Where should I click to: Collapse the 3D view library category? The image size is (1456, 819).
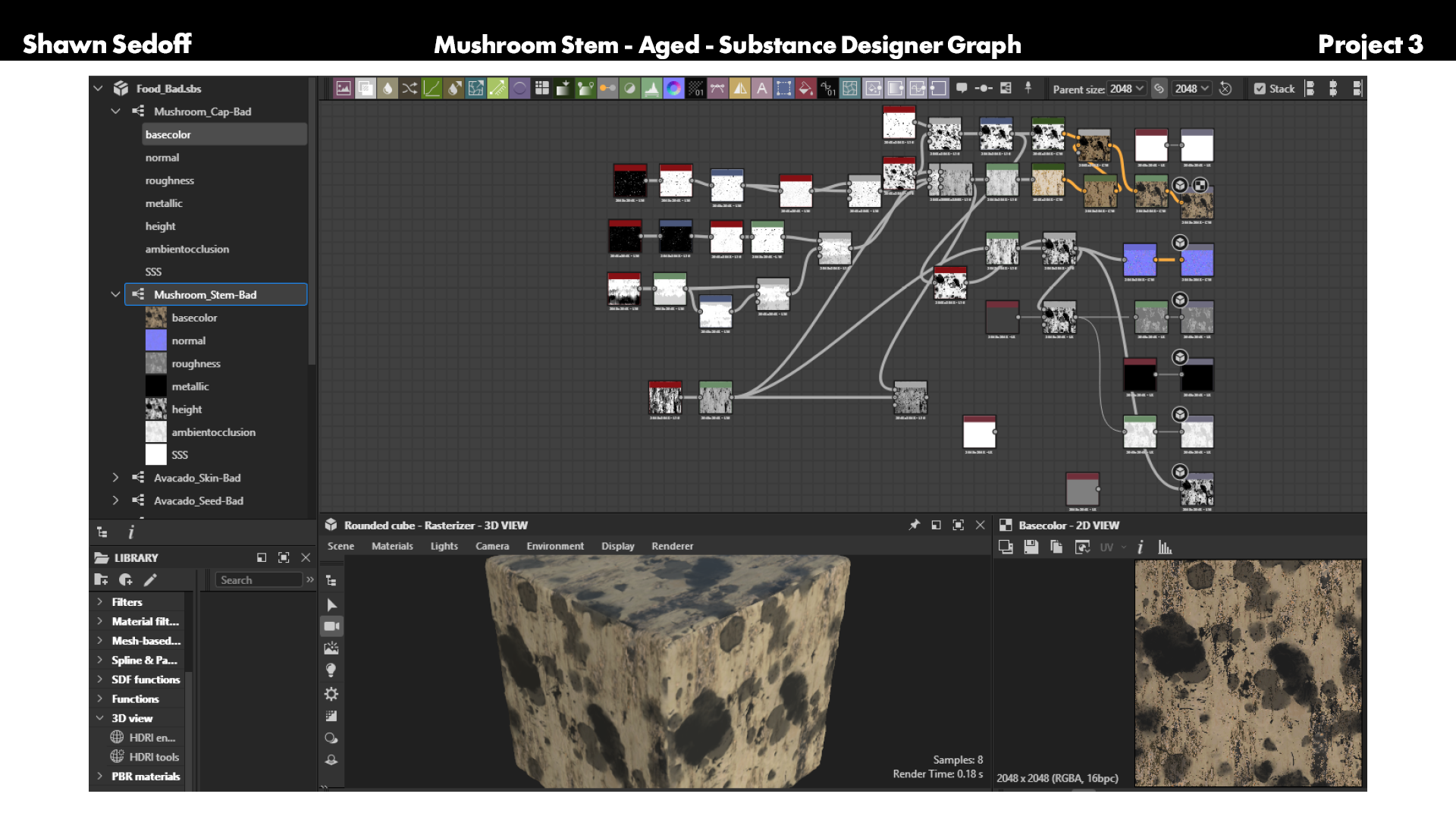click(x=99, y=718)
